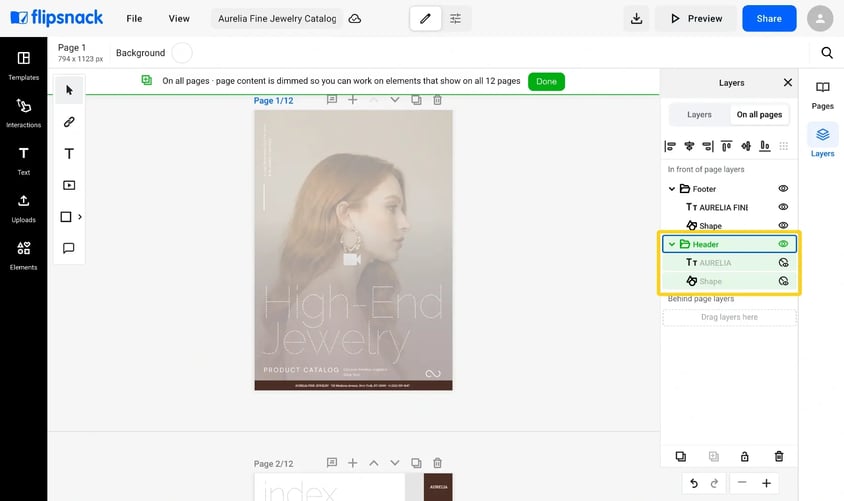The height and width of the screenshot is (501, 844).
Task: Delete Page 1/12
Action: pyautogui.click(x=438, y=100)
